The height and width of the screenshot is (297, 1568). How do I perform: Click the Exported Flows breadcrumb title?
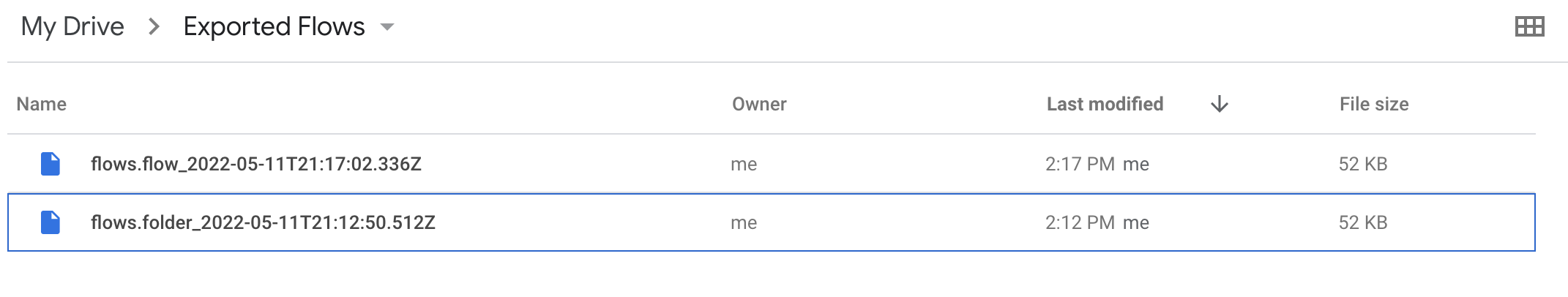(x=274, y=27)
